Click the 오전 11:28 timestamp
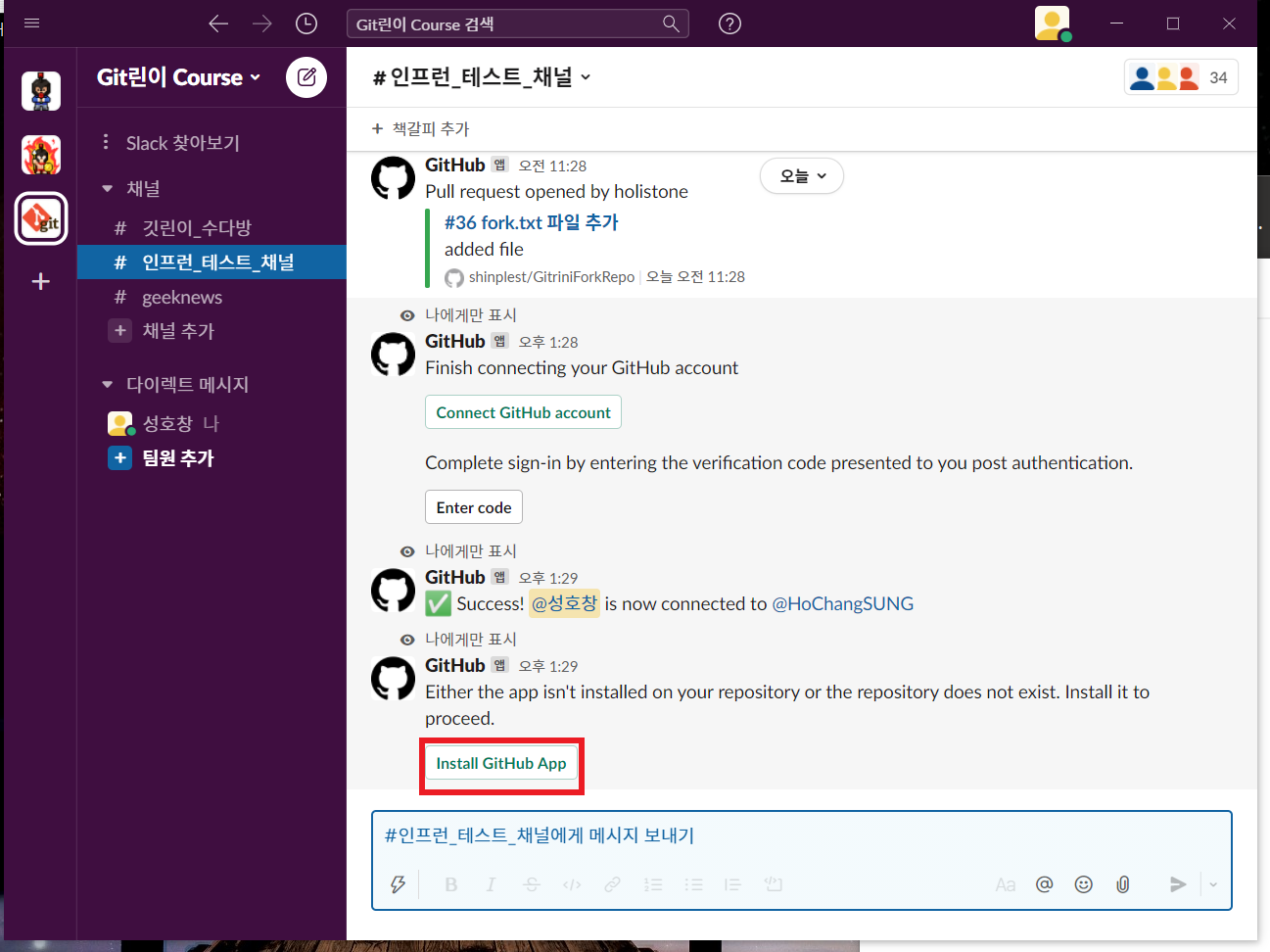Screen dimensions: 1270x952 (x=552, y=167)
